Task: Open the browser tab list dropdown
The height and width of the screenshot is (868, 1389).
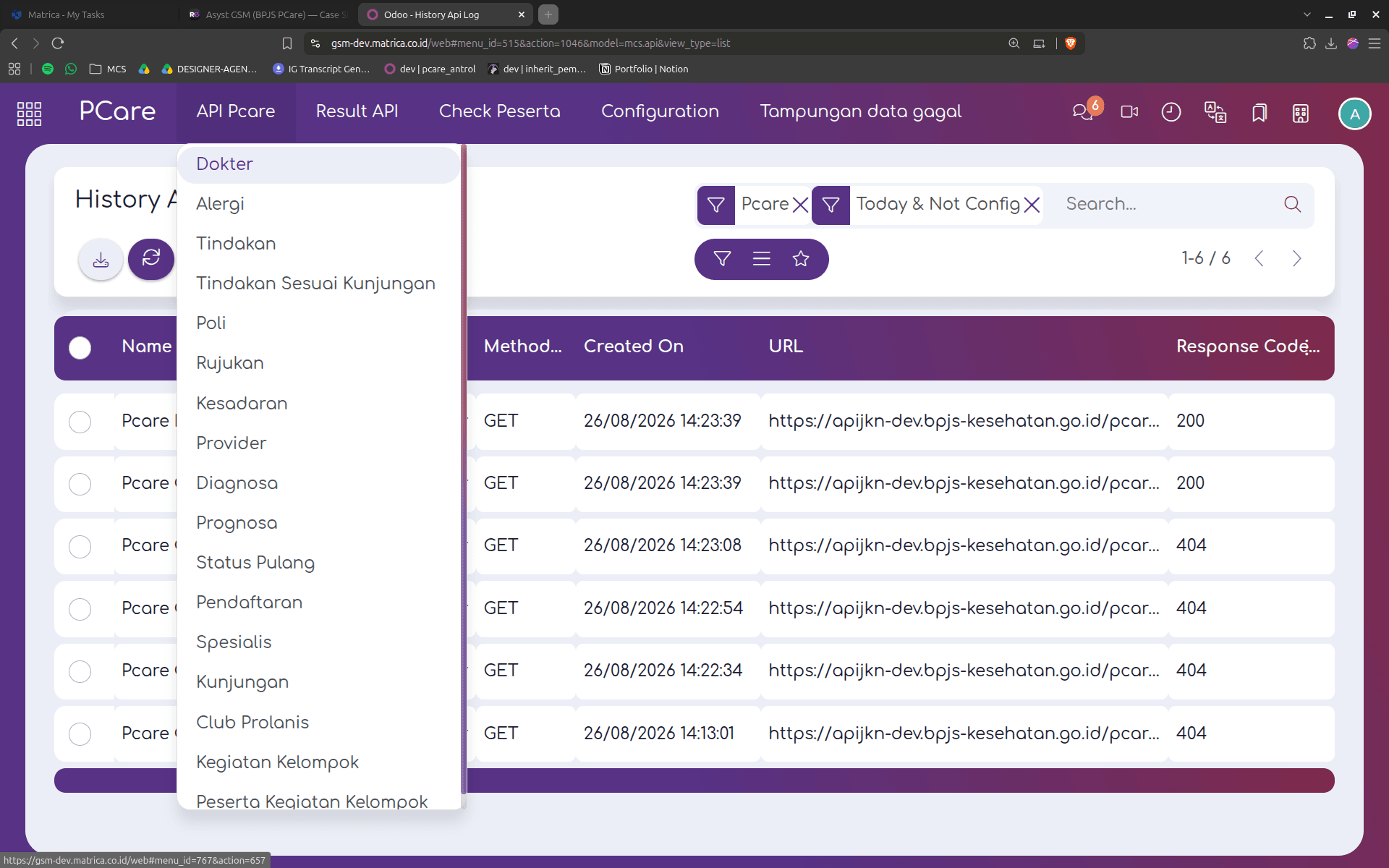Action: click(1307, 14)
